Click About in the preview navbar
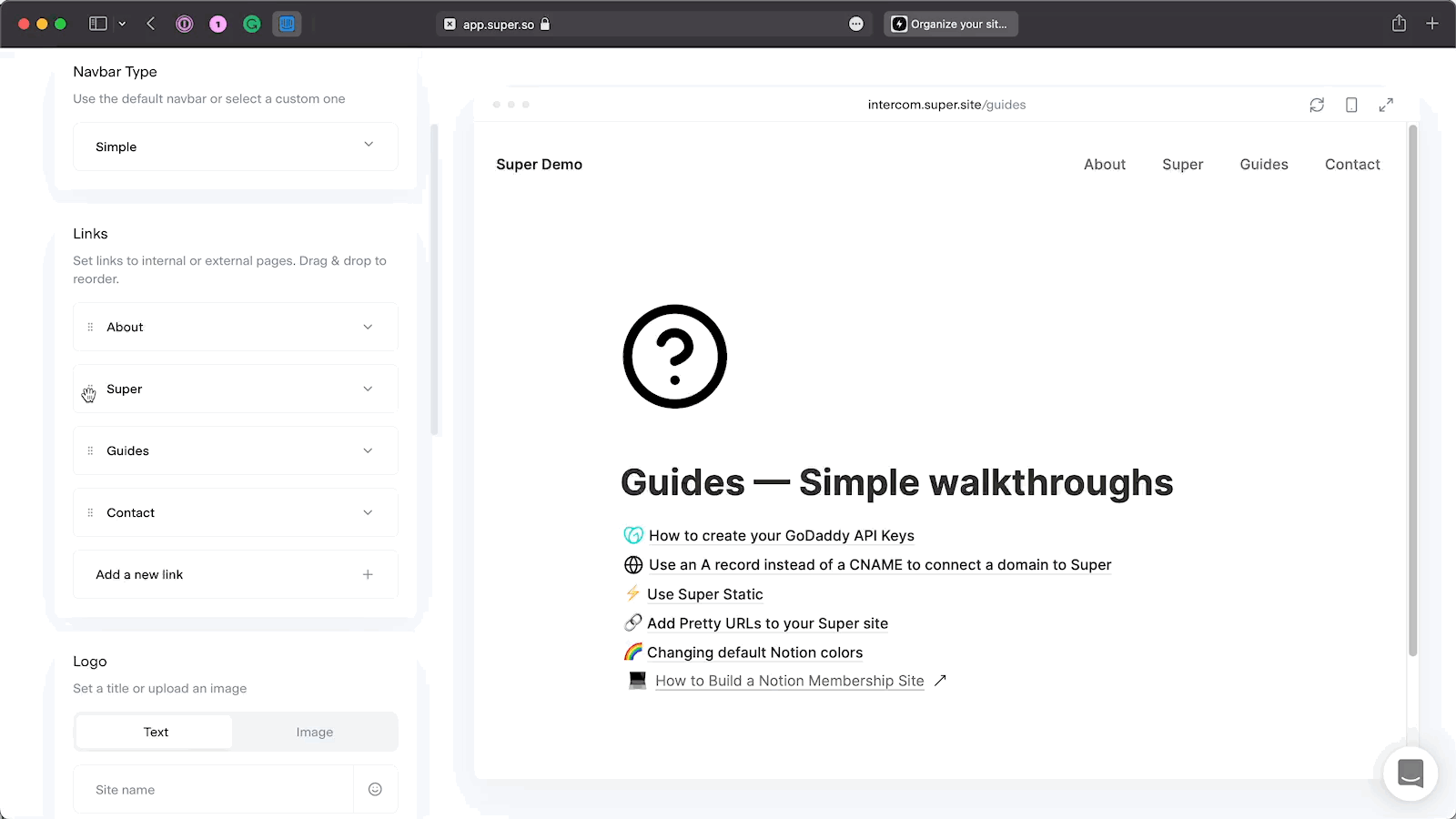This screenshot has width=1456, height=819. coord(1105,165)
